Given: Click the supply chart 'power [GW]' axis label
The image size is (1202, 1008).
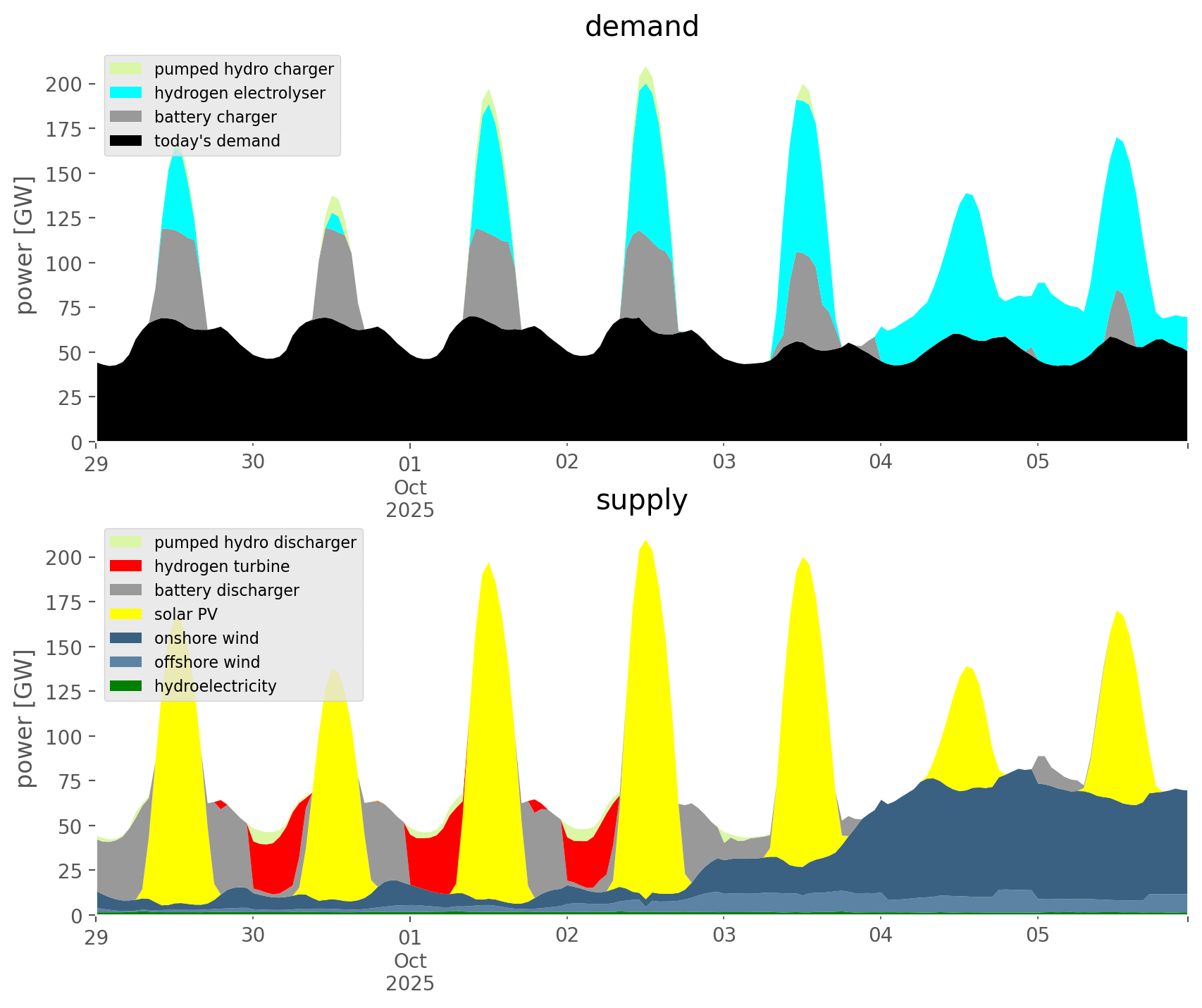Looking at the screenshot, I should tap(25, 718).
